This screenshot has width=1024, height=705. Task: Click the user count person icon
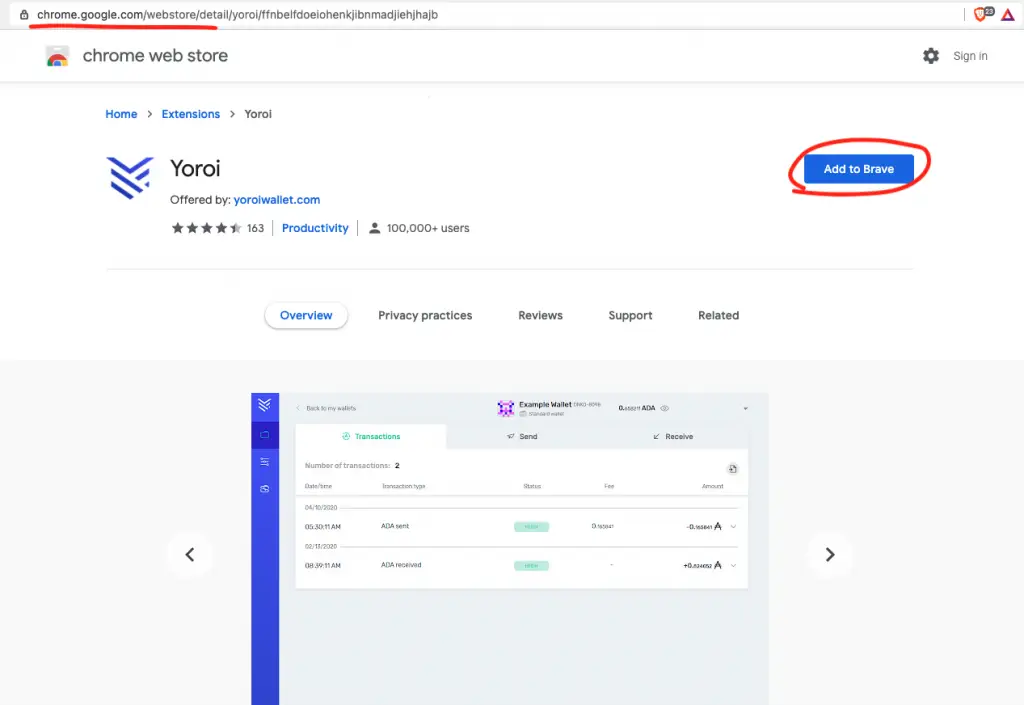pyautogui.click(x=374, y=228)
